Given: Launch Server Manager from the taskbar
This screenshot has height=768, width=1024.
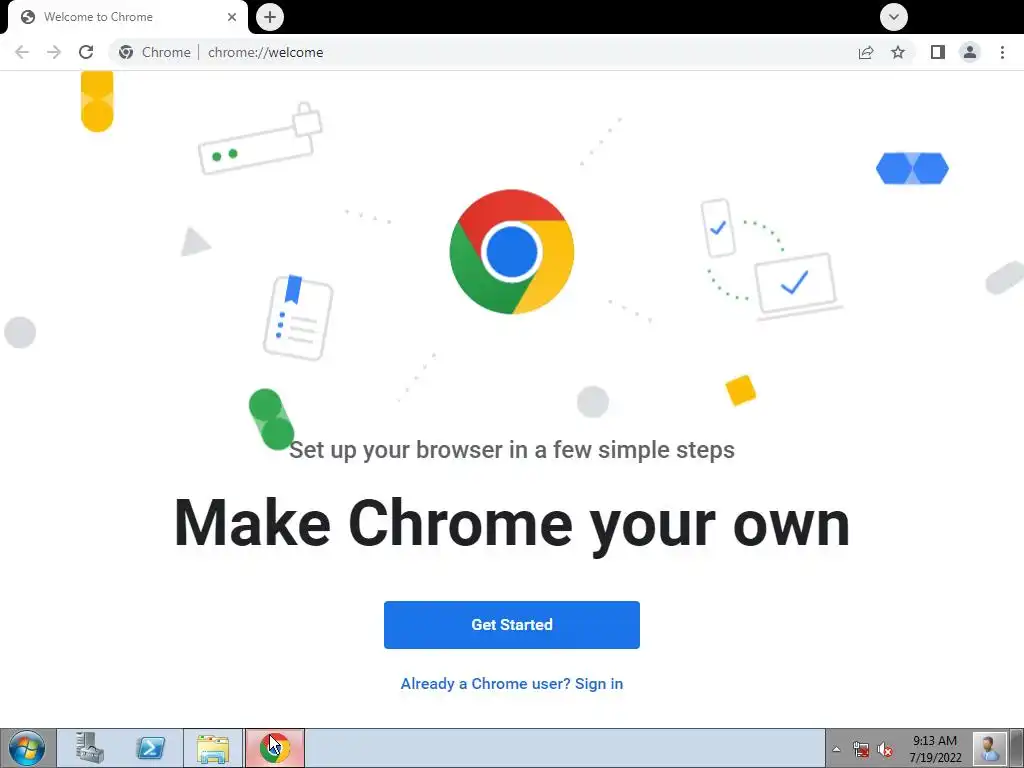Looking at the screenshot, I should [89, 748].
